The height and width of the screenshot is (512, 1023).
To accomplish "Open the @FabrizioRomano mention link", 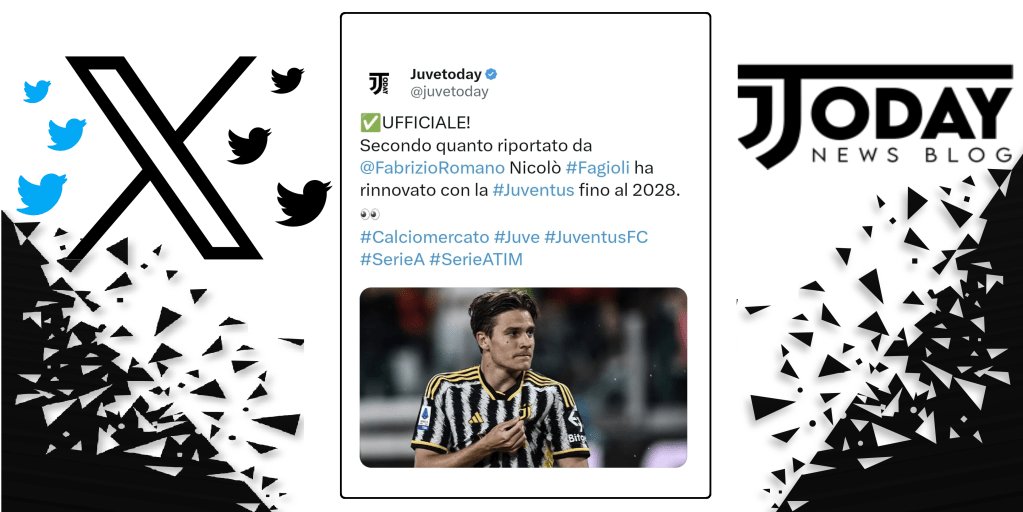I will (x=433, y=168).
